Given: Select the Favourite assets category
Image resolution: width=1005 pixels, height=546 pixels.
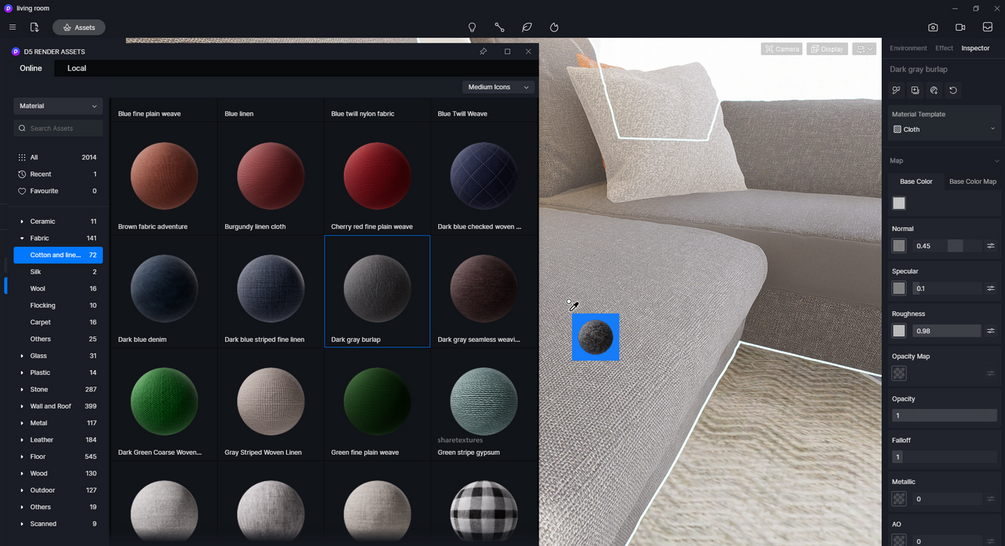Looking at the screenshot, I should [58, 191].
